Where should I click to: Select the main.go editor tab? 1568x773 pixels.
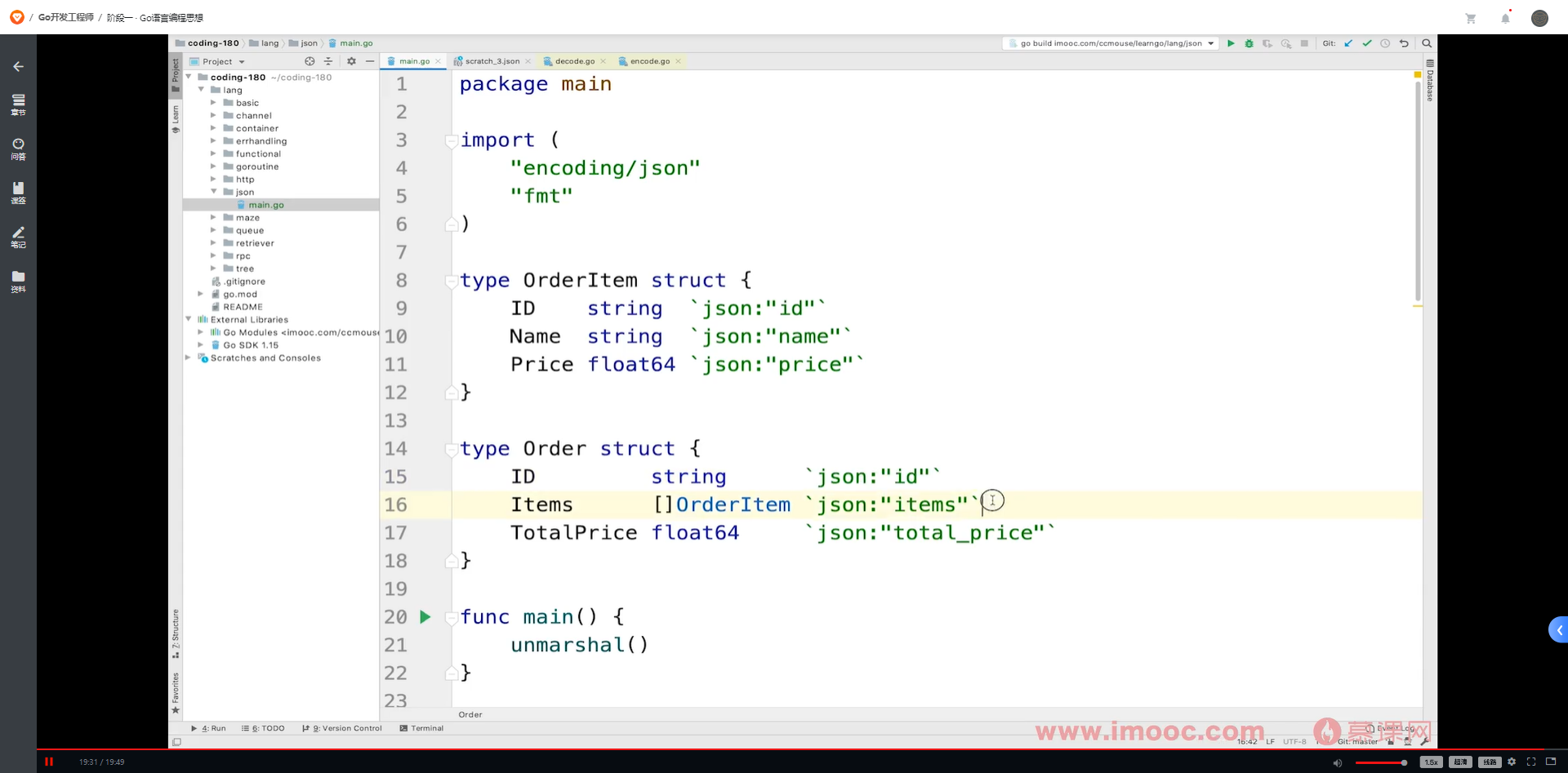pyautogui.click(x=414, y=61)
